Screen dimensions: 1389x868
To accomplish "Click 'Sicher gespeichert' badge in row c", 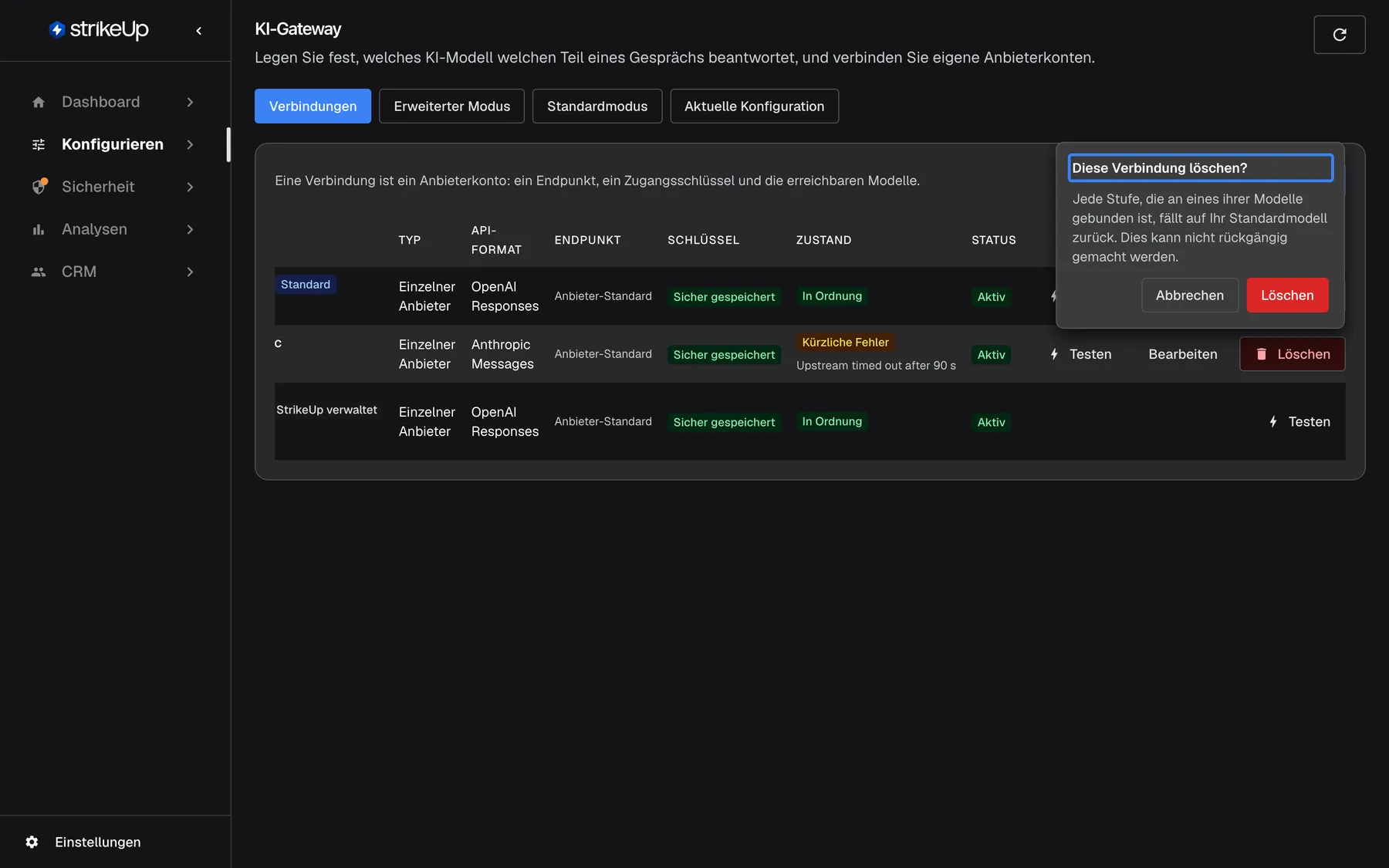I will point(724,355).
